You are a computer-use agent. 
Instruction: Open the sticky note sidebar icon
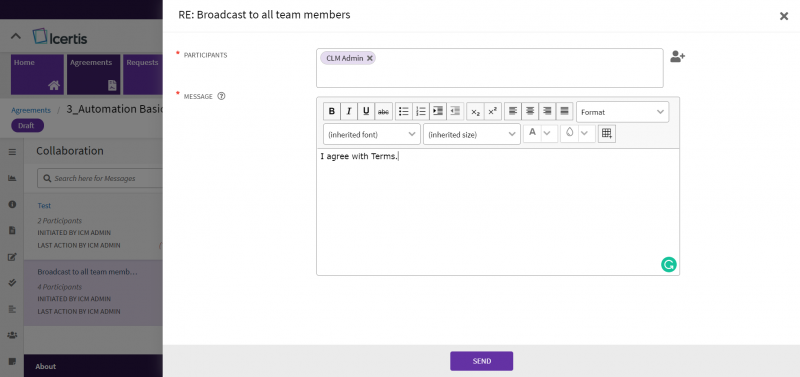[12, 361]
